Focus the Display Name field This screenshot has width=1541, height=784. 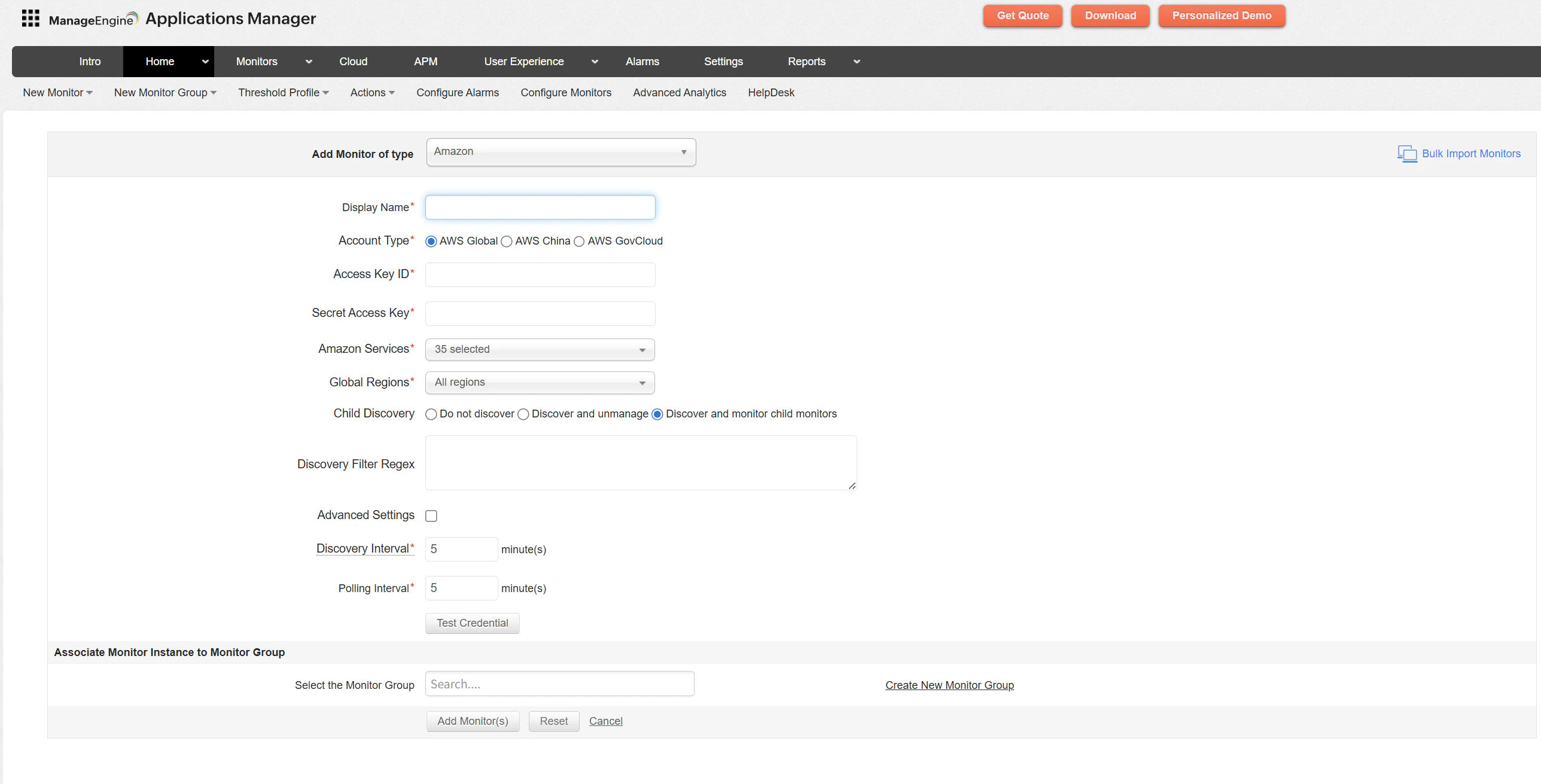click(540, 208)
